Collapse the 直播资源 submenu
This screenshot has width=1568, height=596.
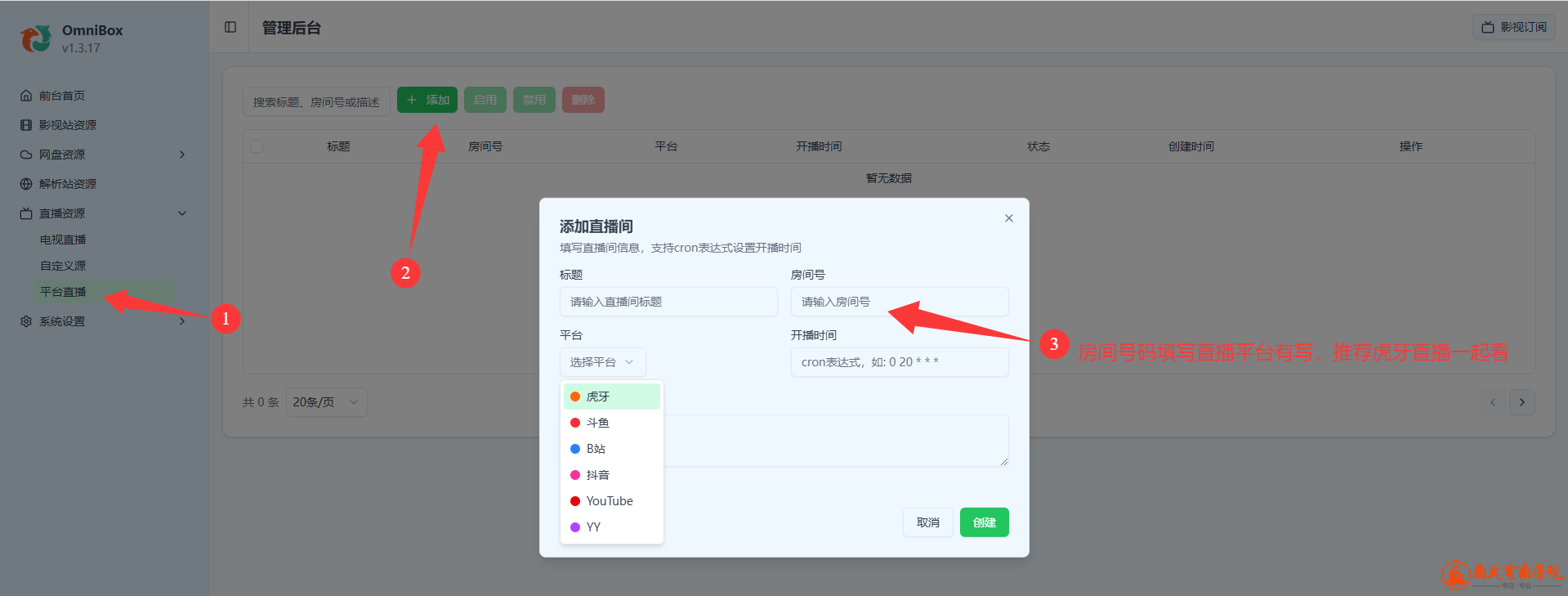click(x=182, y=213)
